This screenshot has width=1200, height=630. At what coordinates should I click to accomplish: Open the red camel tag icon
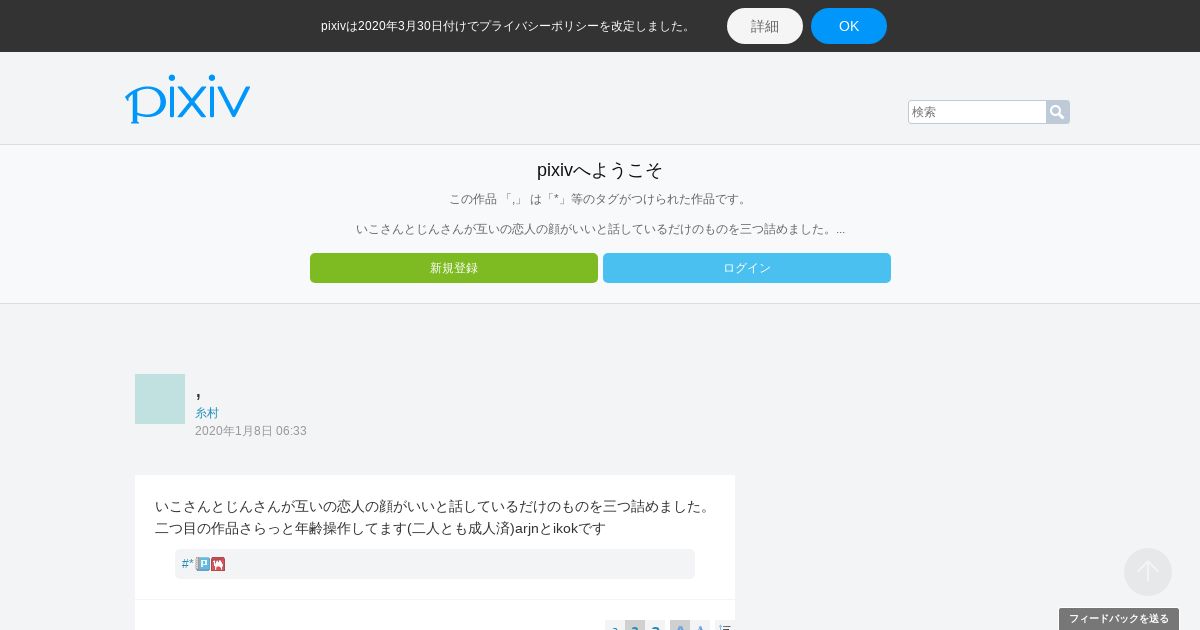pyautogui.click(x=218, y=564)
